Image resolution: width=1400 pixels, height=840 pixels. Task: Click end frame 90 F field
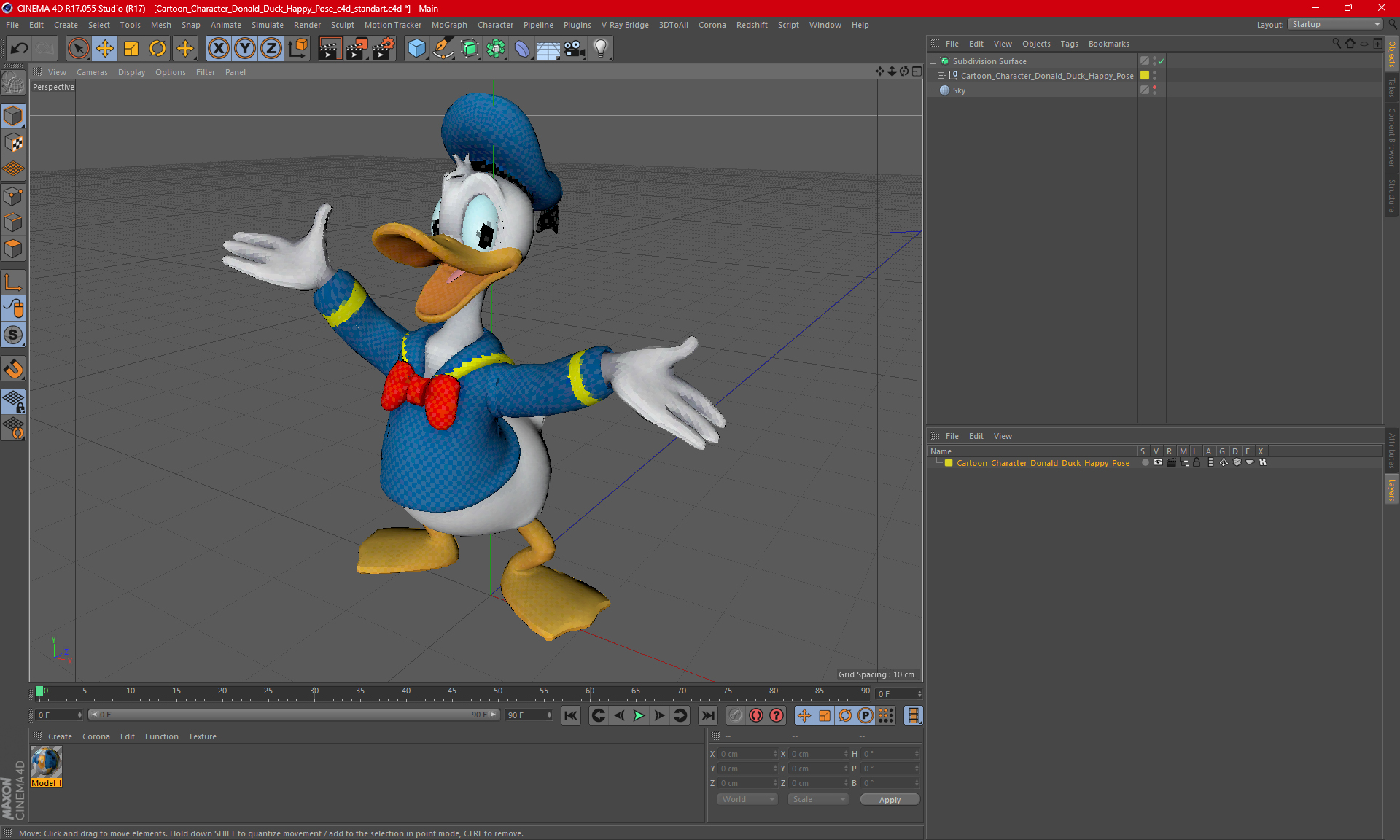(x=529, y=715)
